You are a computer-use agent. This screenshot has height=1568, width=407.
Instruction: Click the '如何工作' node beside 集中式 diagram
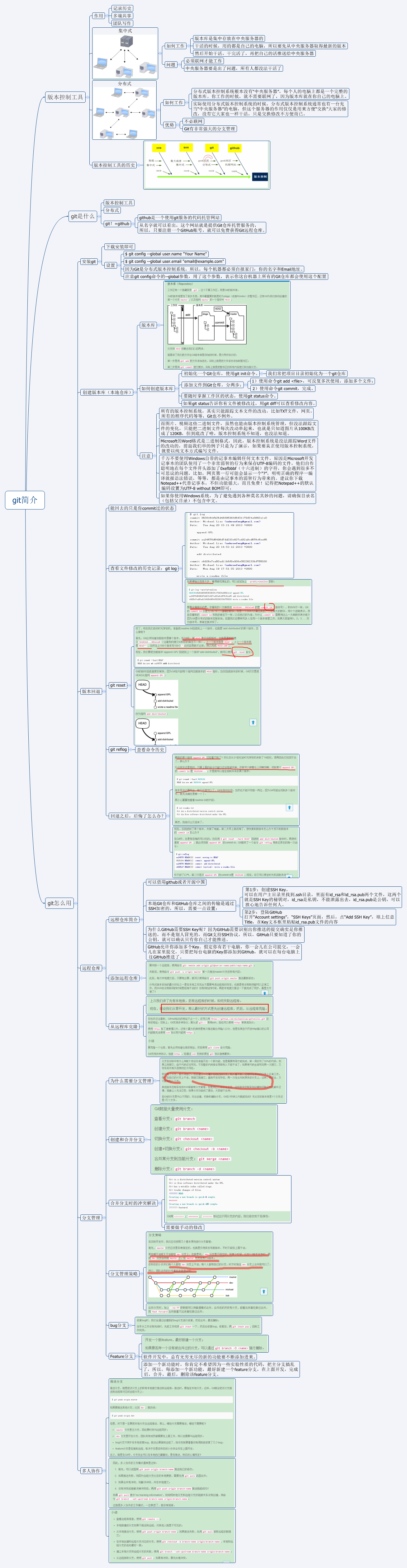pos(175,46)
